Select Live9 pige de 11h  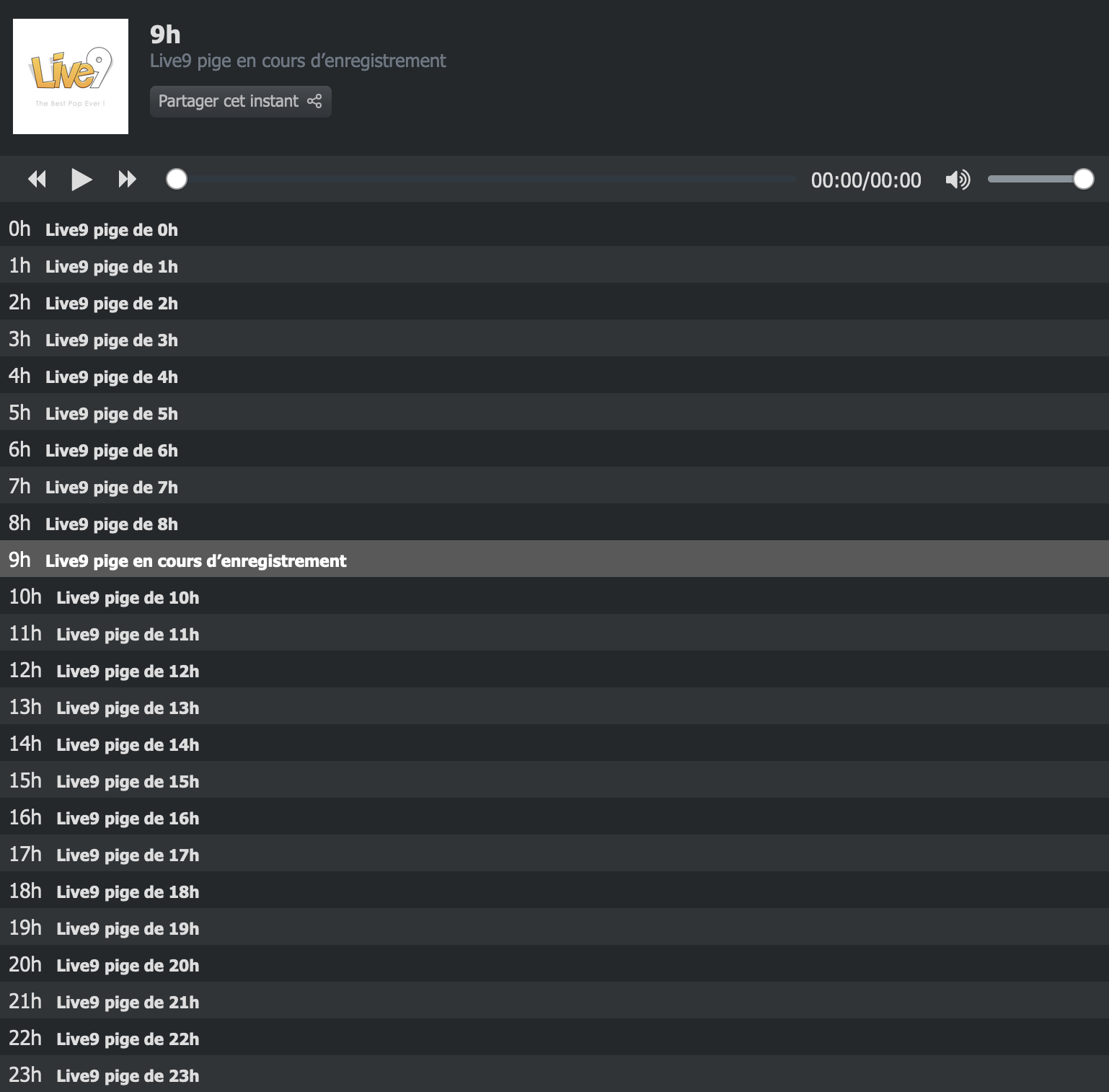pos(554,633)
